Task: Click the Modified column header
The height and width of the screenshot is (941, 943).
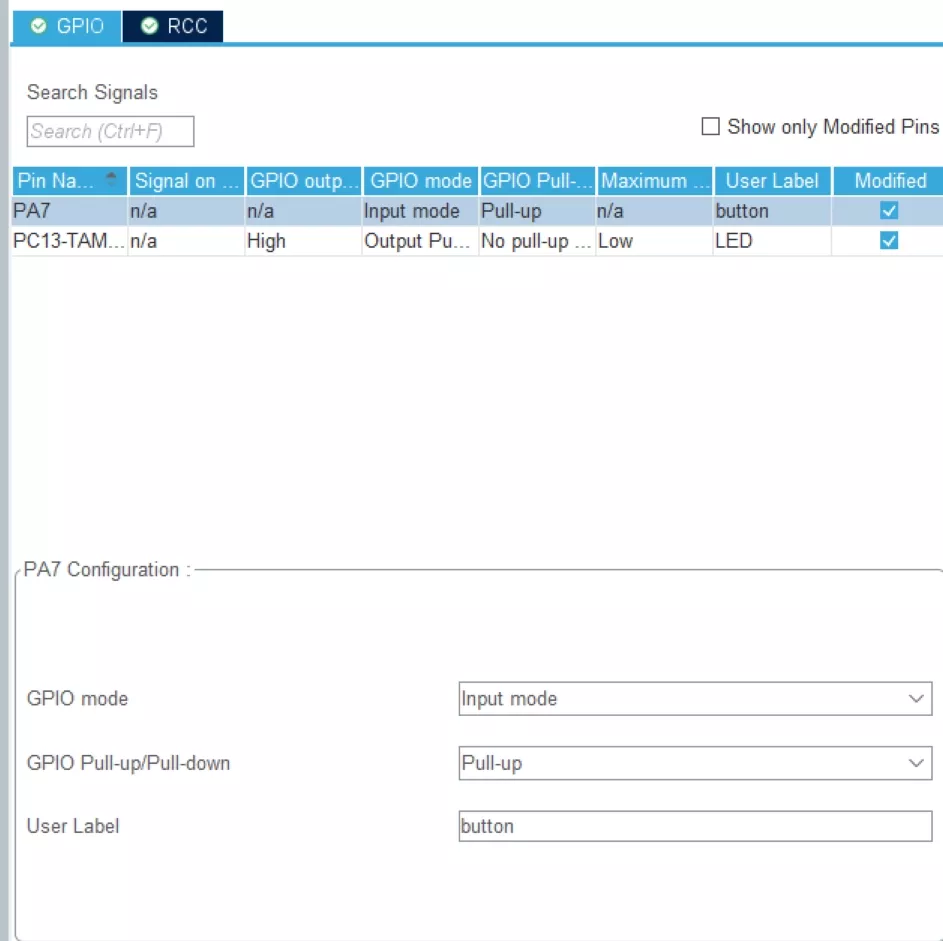Action: pyautogui.click(x=890, y=181)
